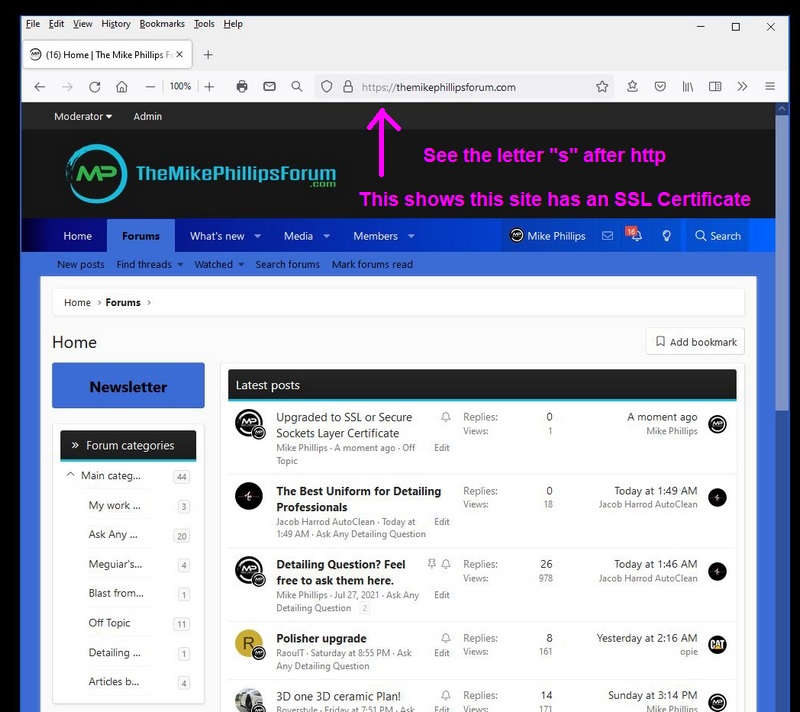Image resolution: width=800 pixels, height=712 pixels.
Task: Open the Tools menu
Action: [x=204, y=23]
